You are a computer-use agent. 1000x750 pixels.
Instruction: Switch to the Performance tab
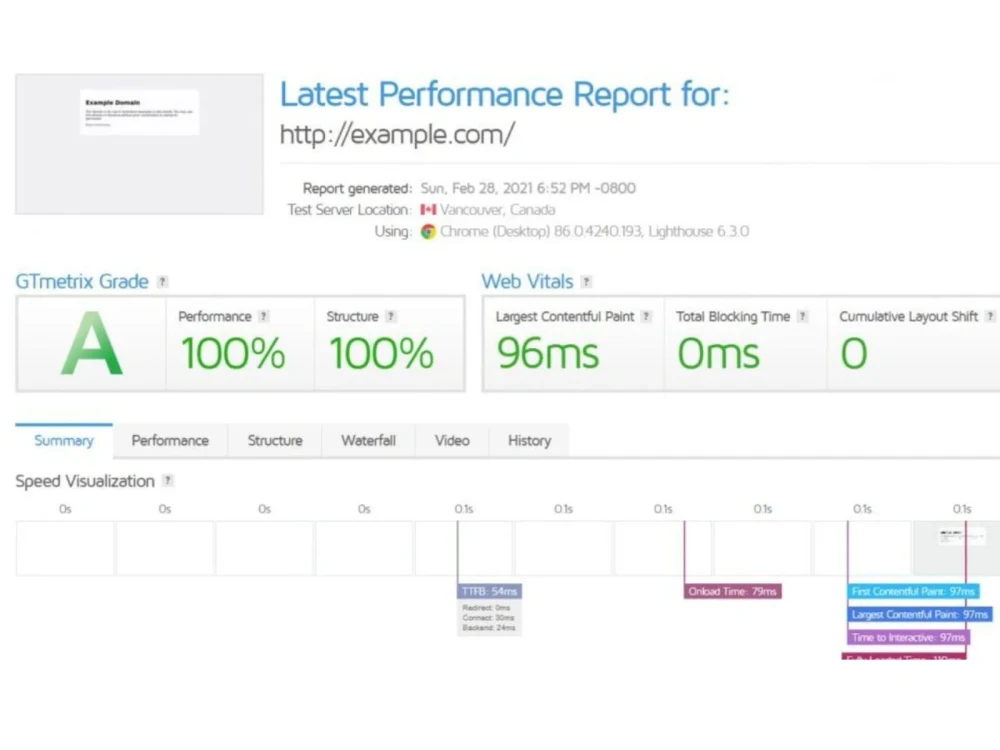pos(170,441)
